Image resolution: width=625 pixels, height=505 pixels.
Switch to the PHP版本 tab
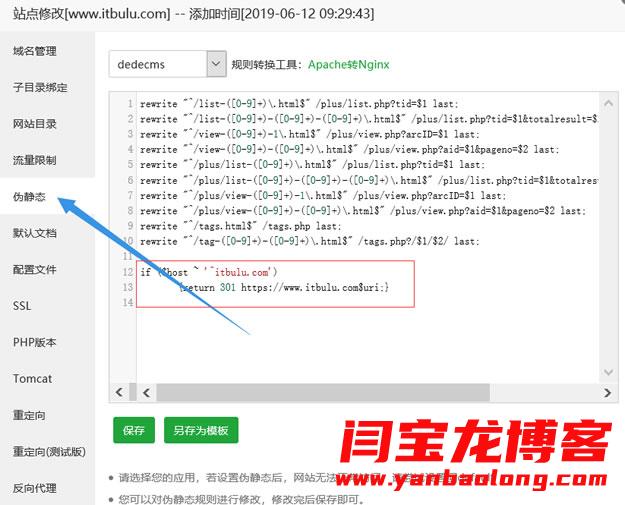(34, 342)
